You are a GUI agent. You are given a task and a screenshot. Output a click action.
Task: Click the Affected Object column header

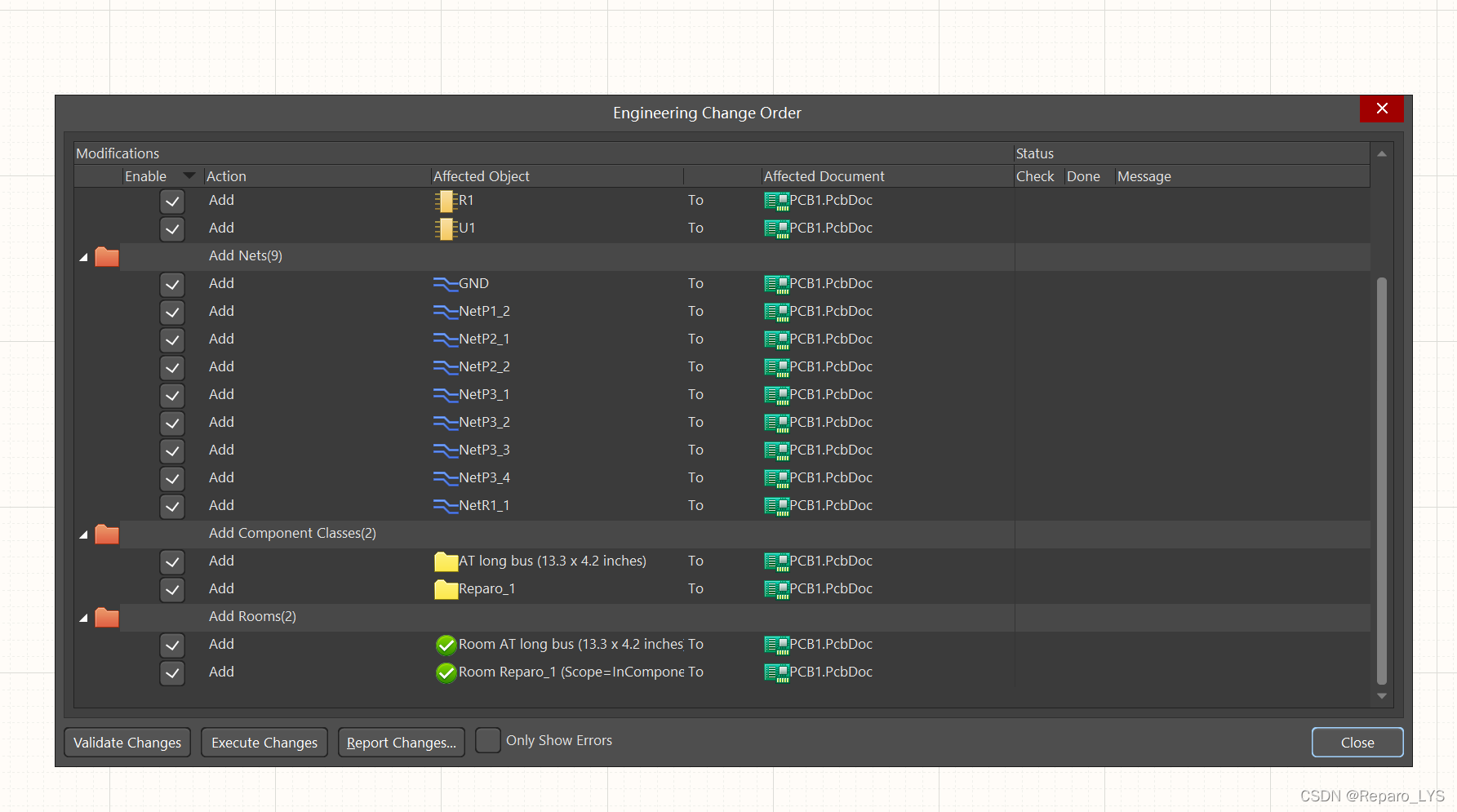[x=482, y=176]
